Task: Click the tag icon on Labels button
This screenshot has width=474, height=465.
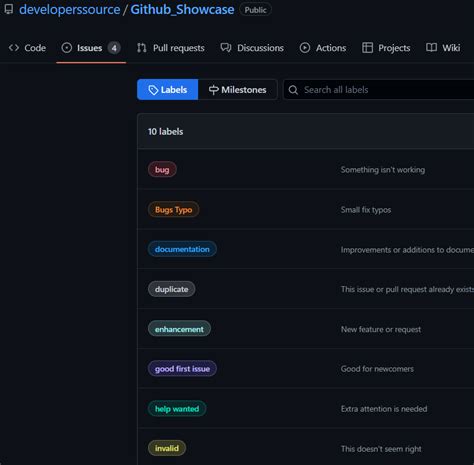Action: pos(153,90)
